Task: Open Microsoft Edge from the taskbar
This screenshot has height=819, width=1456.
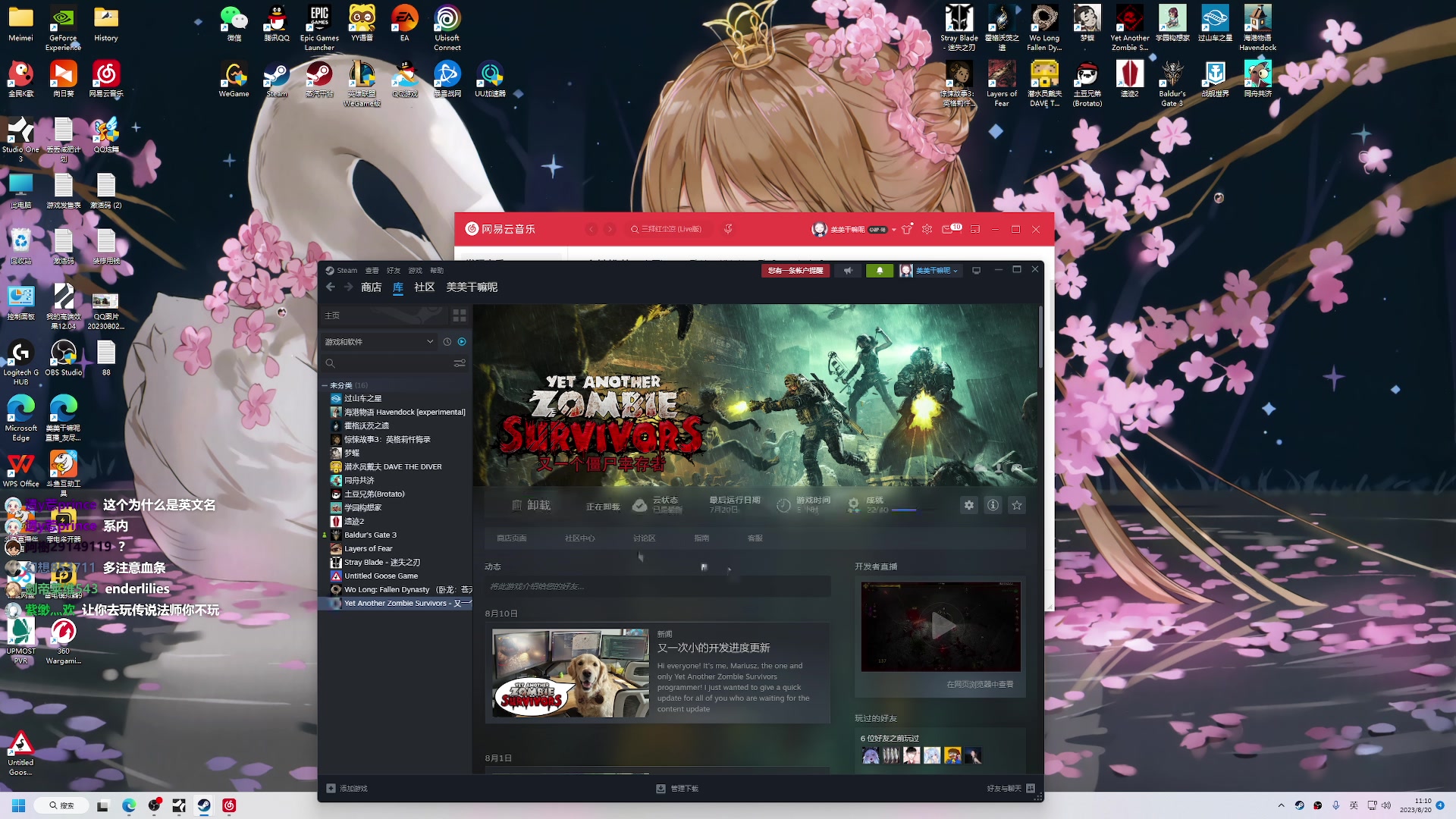Action: pyautogui.click(x=129, y=805)
